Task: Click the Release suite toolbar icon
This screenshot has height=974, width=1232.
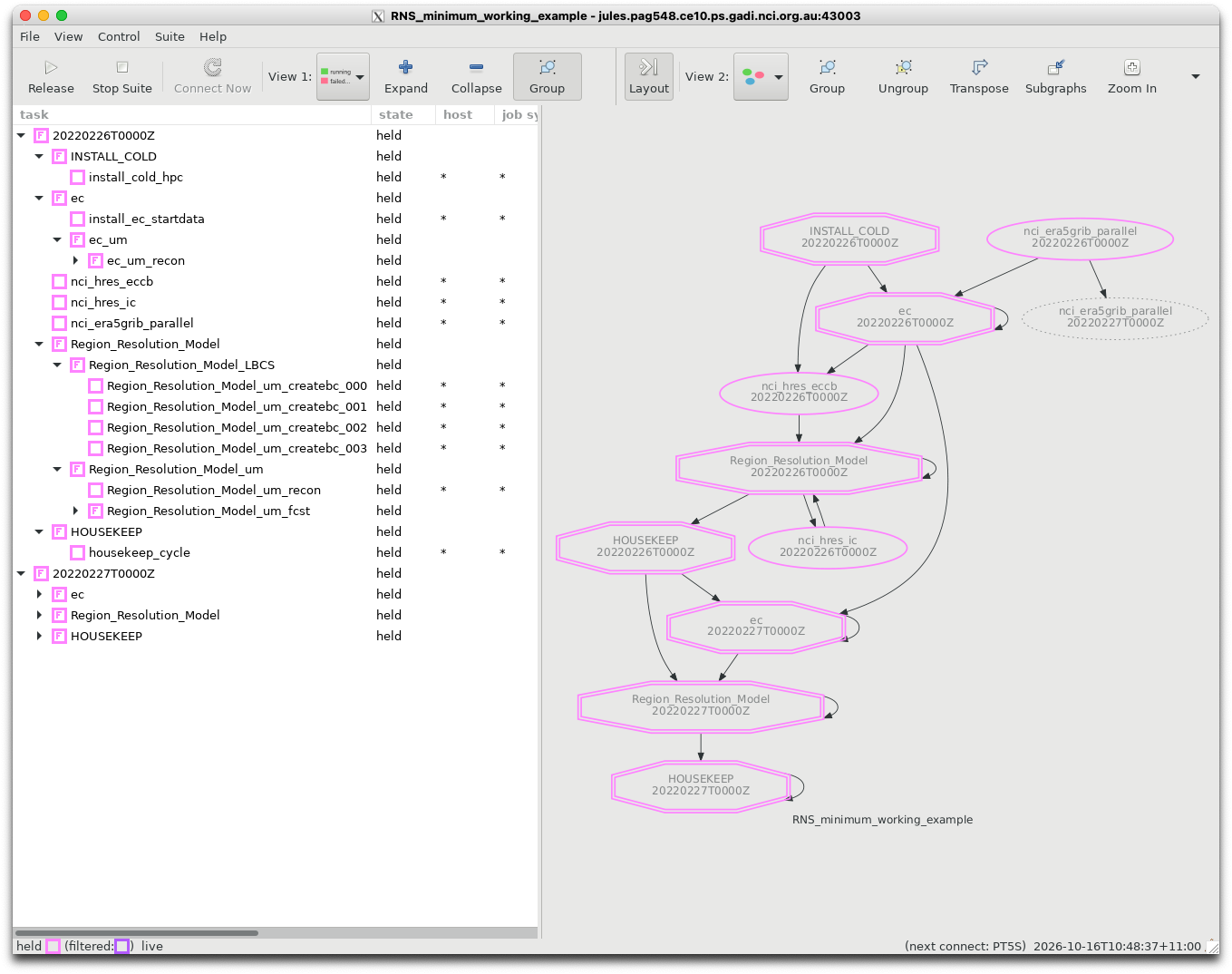Action: [51, 68]
